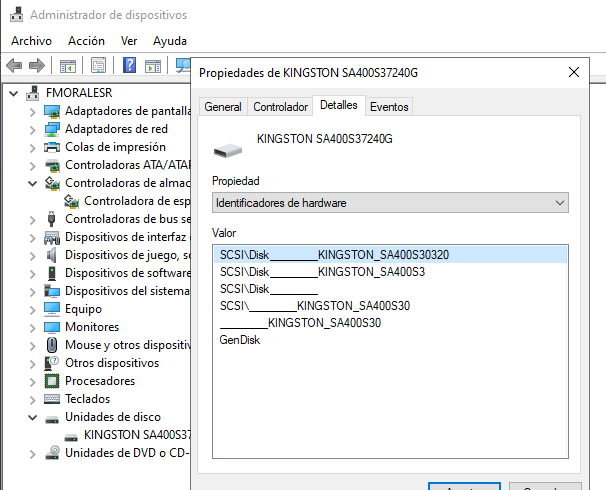
Task: Select the Equipo tree item
Action: (x=83, y=309)
